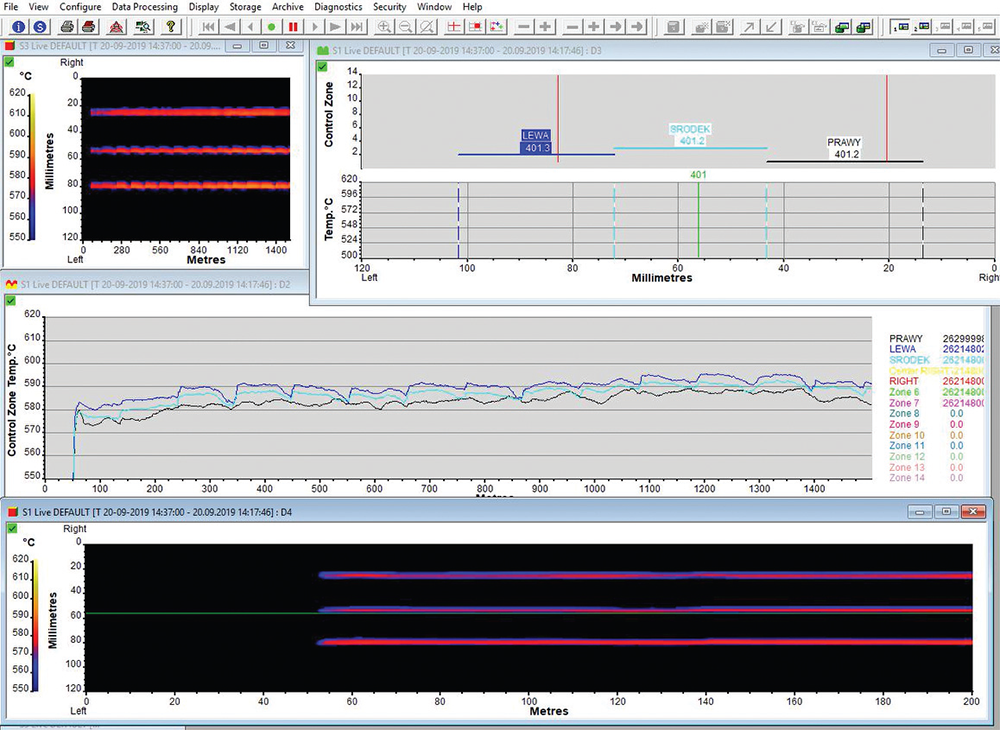Select the LEWA control zone label
Image resolution: width=1000 pixels, height=730 pixels.
click(x=536, y=135)
